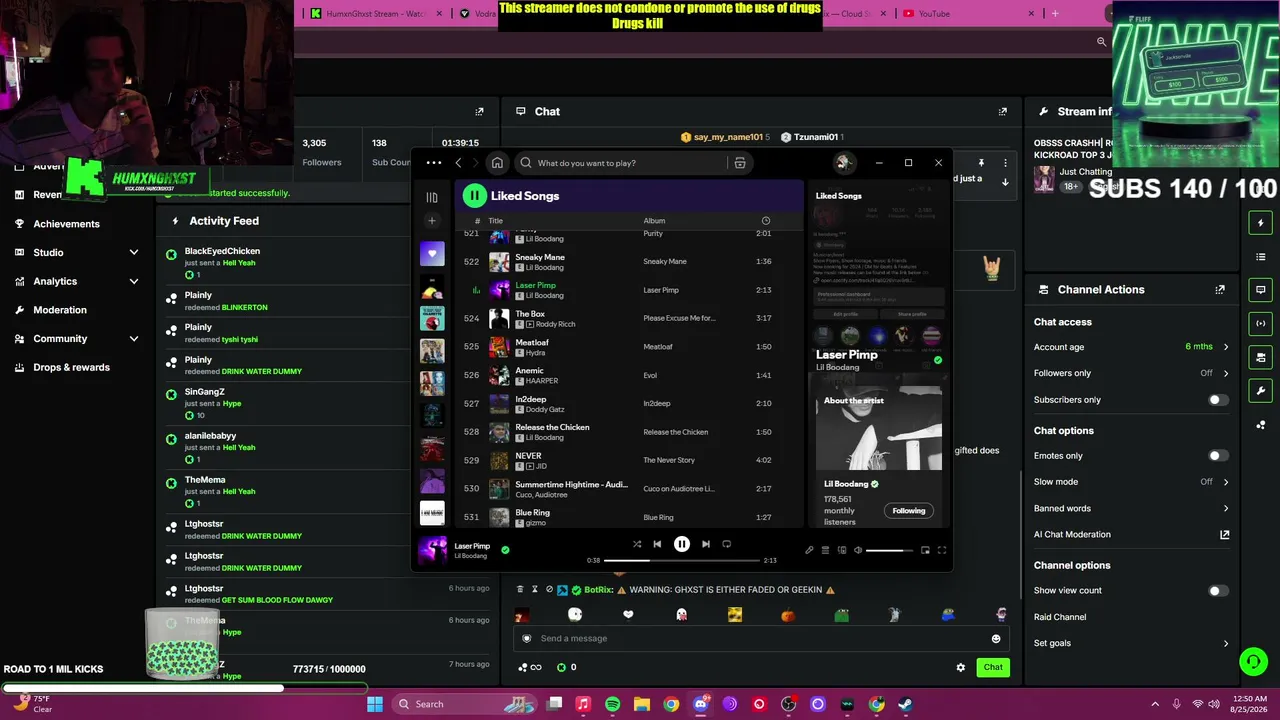Open a new browser tab
The width and height of the screenshot is (1280, 720).
[x=1055, y=14]
